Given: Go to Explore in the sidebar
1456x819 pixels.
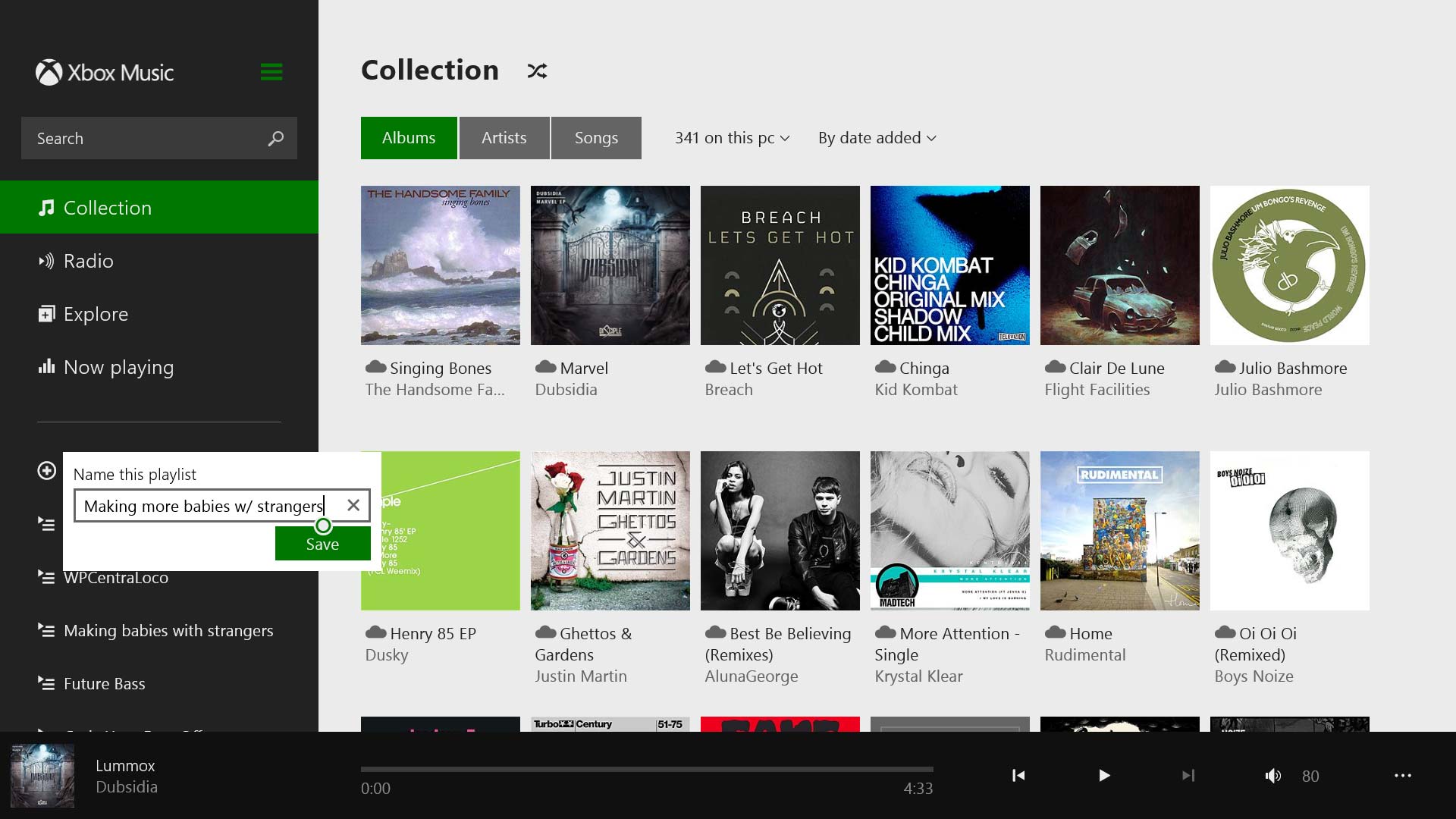Looking at the screenshot, I should point(96,314).
